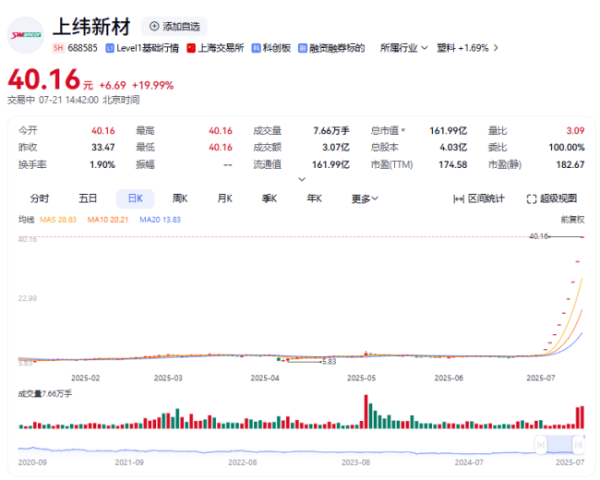The width and height of the screenshot is (600, 480).
Task: Open the 更多 period dropdown
Action: [x=365, y=199]
